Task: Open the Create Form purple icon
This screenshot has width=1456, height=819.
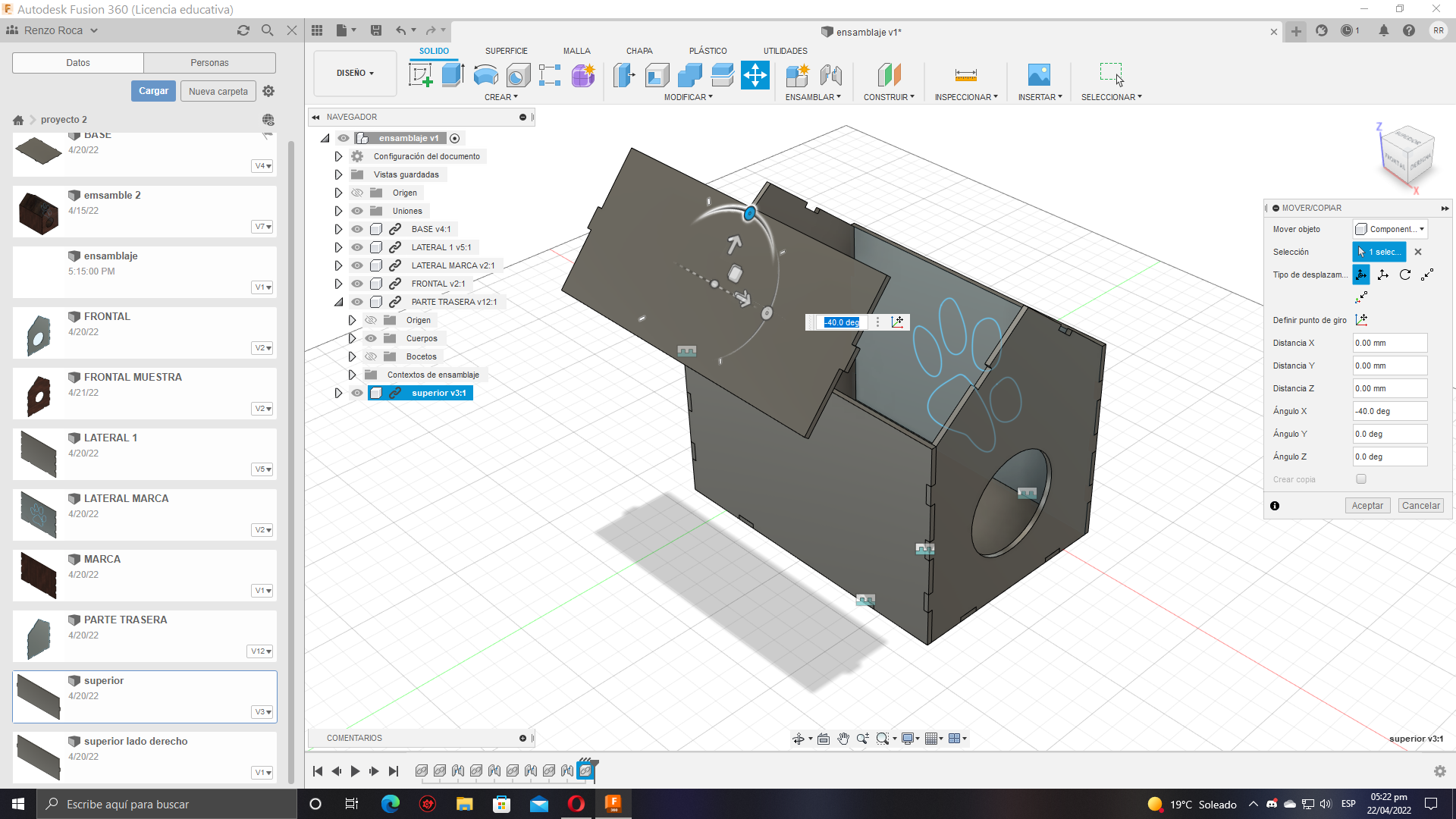Action: [583, 75]
